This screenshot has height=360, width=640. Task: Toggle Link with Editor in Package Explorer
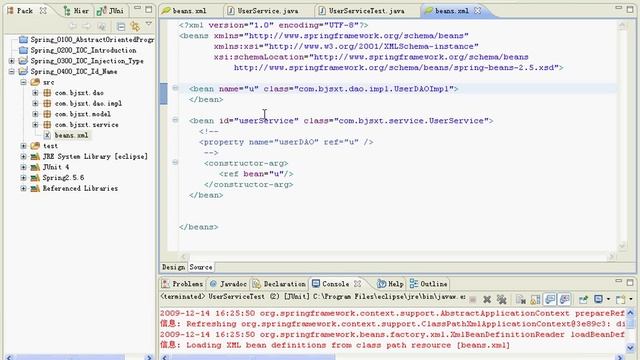135,27
